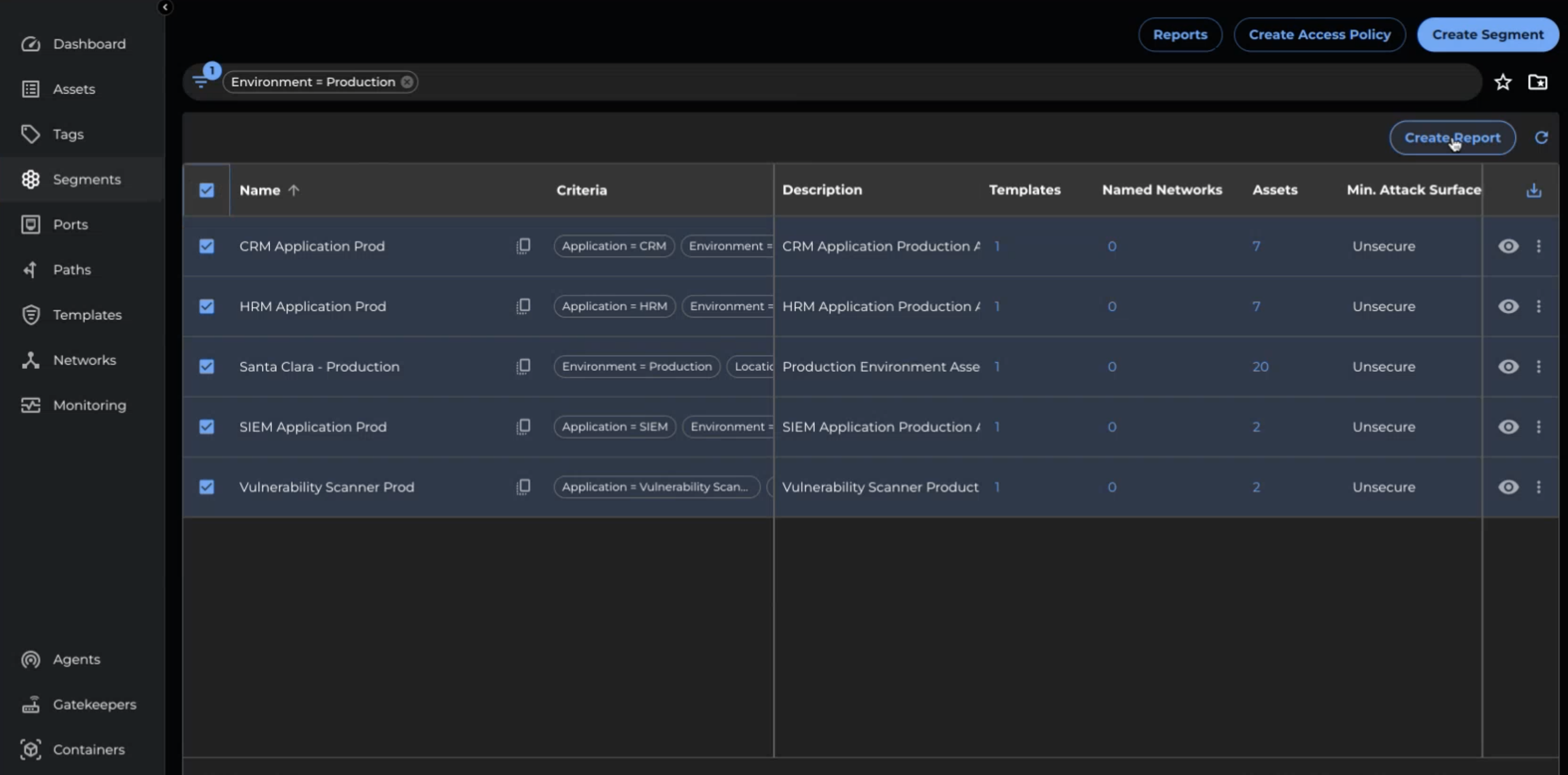The image size is (1568, 775).
Task: Click the Create Segment button
Action: point(1487,35)
